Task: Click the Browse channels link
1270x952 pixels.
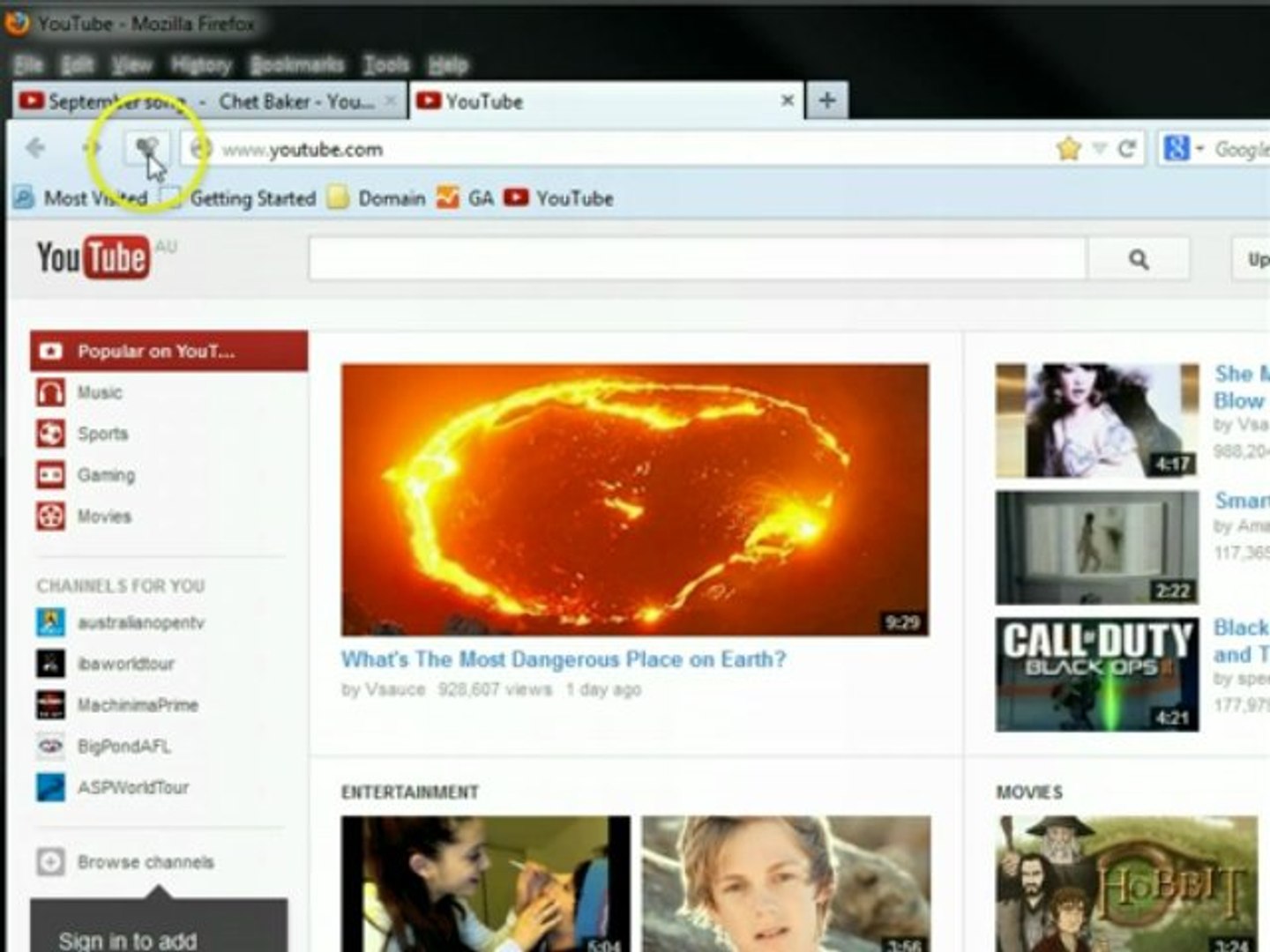Action: pyautogui.click(x=146, y=861)
